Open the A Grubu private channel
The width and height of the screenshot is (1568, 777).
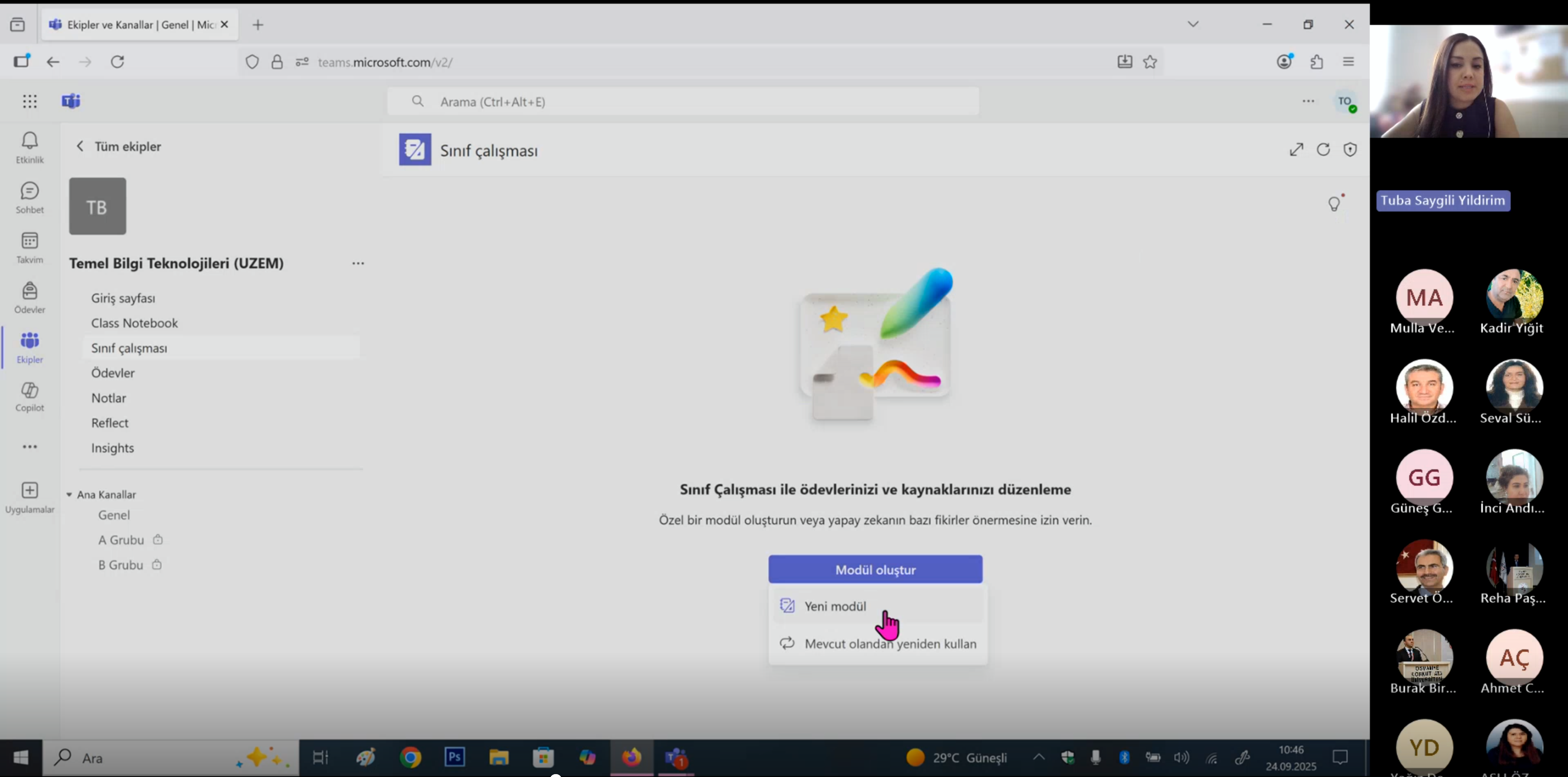[121, 540]
